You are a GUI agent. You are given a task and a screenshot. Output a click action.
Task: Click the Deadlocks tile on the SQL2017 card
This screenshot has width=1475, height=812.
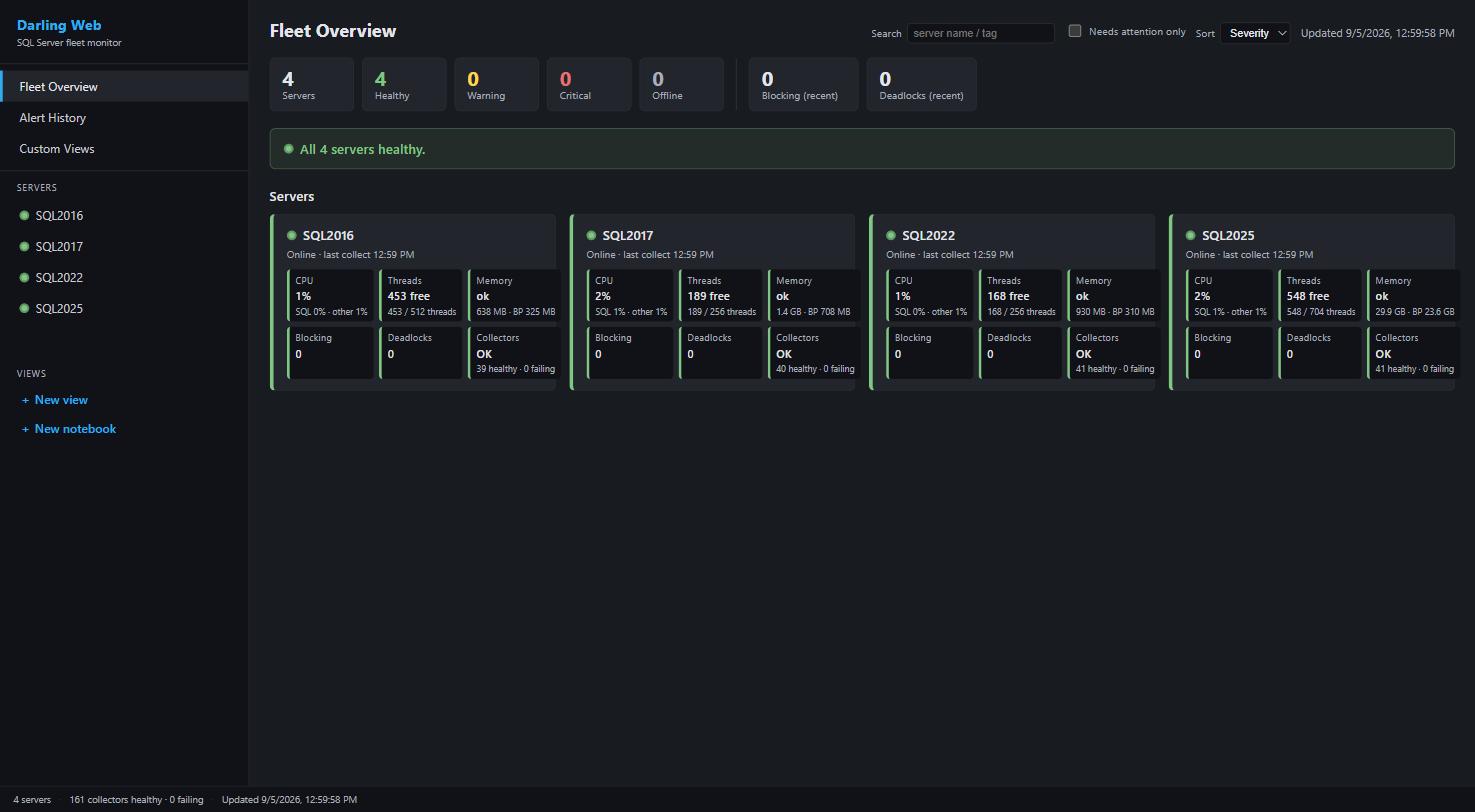(720, 353)
